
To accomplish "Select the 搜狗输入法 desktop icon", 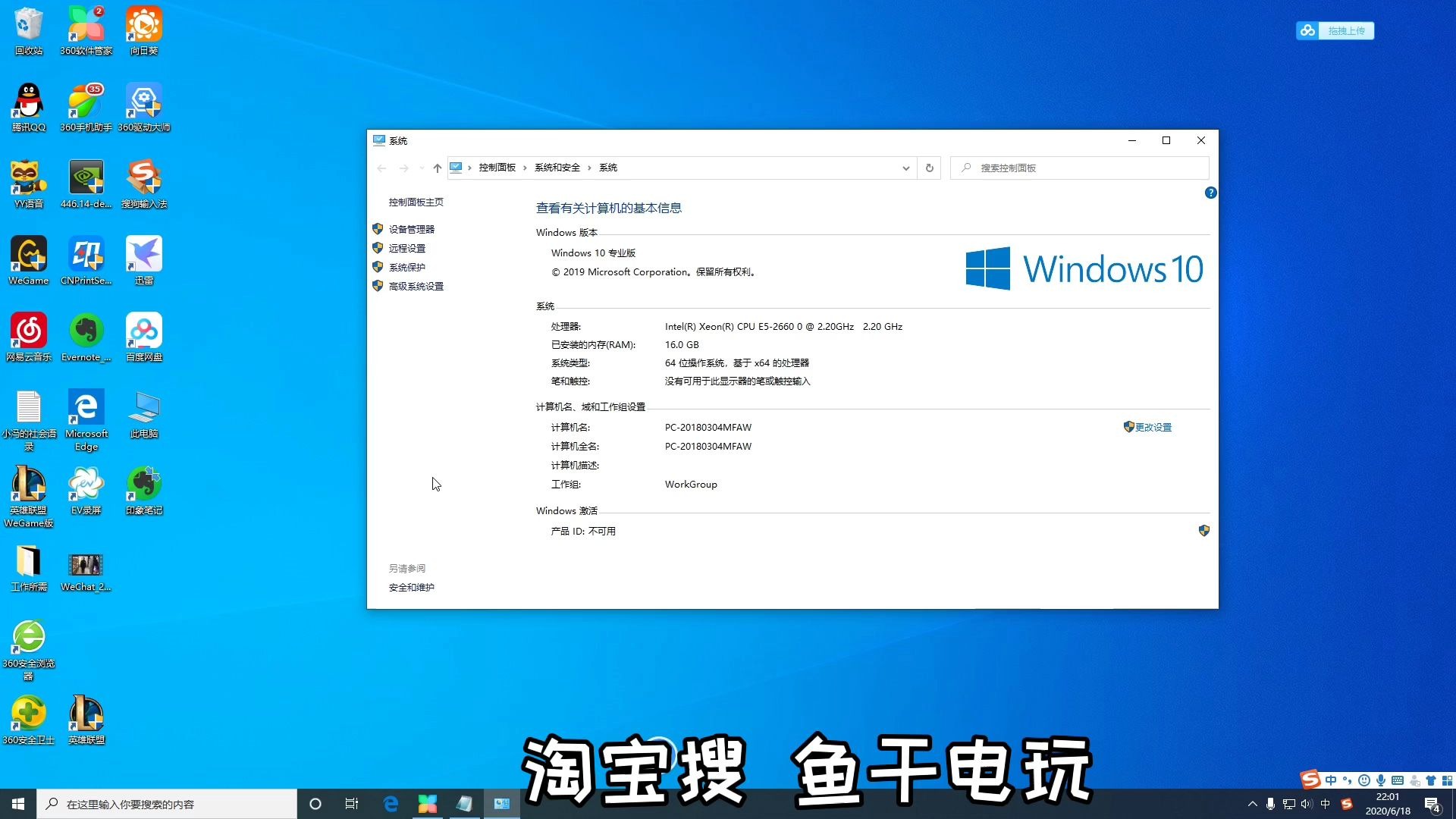I will click(144, 184).
